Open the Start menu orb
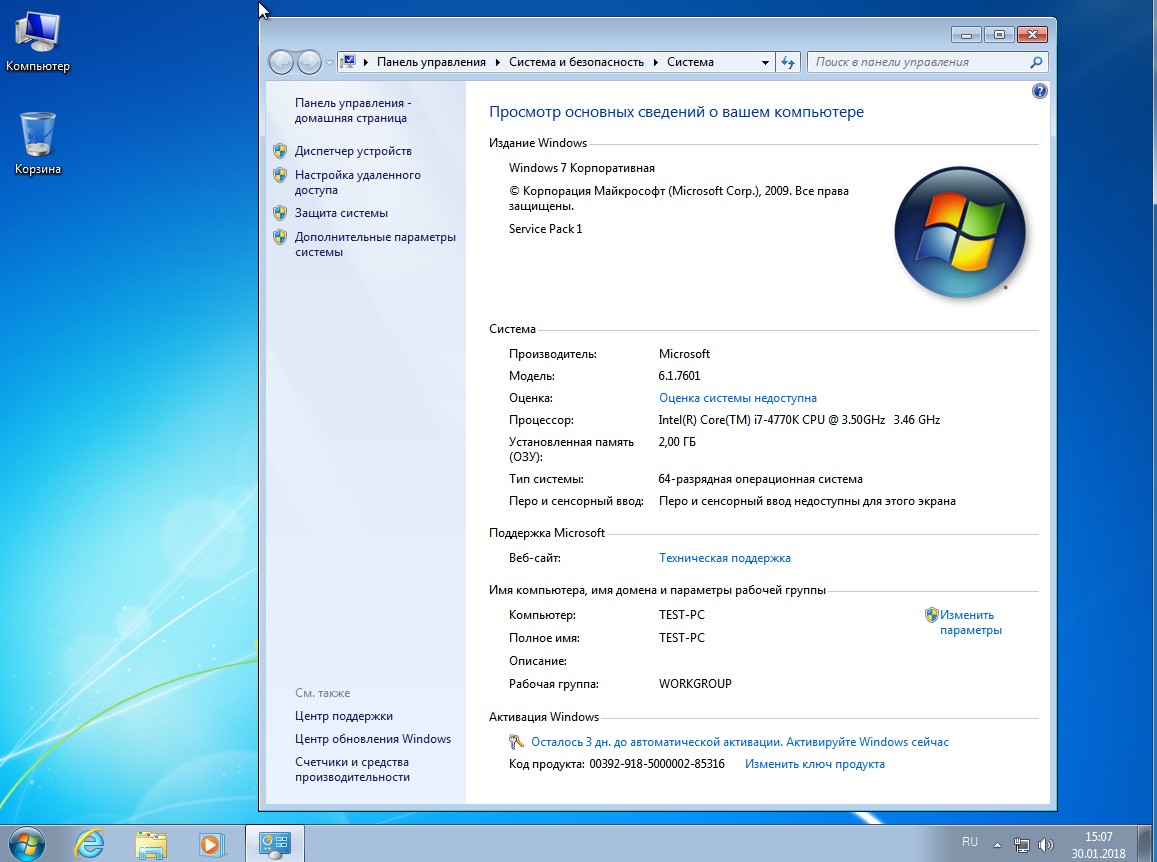1157x862 pixels. [x=24, y=843]
